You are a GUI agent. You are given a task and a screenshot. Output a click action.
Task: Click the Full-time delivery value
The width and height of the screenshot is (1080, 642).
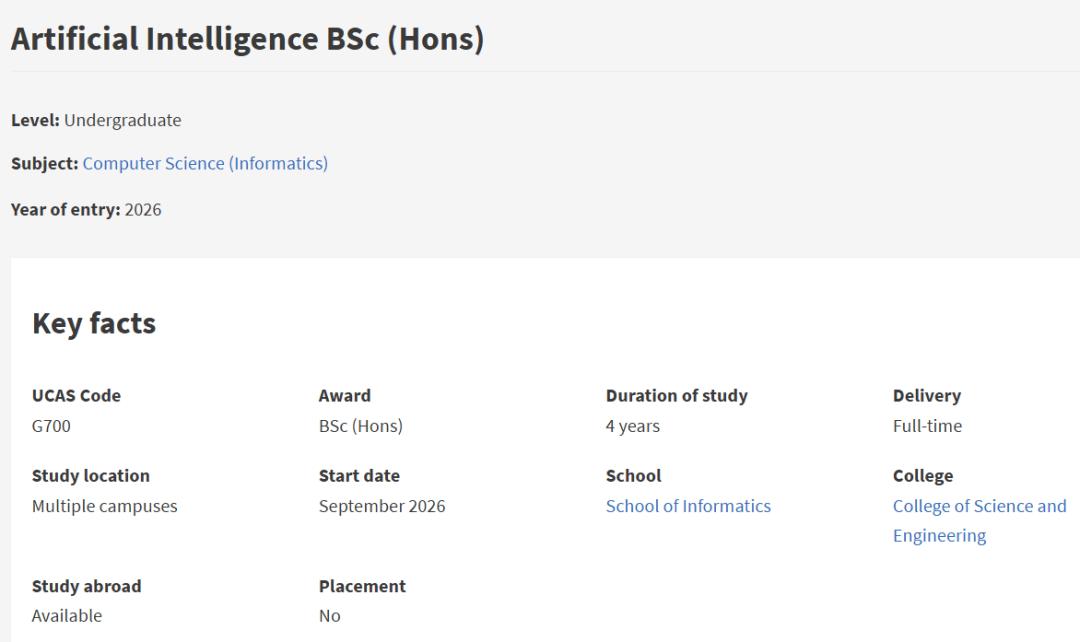(927, 426)
